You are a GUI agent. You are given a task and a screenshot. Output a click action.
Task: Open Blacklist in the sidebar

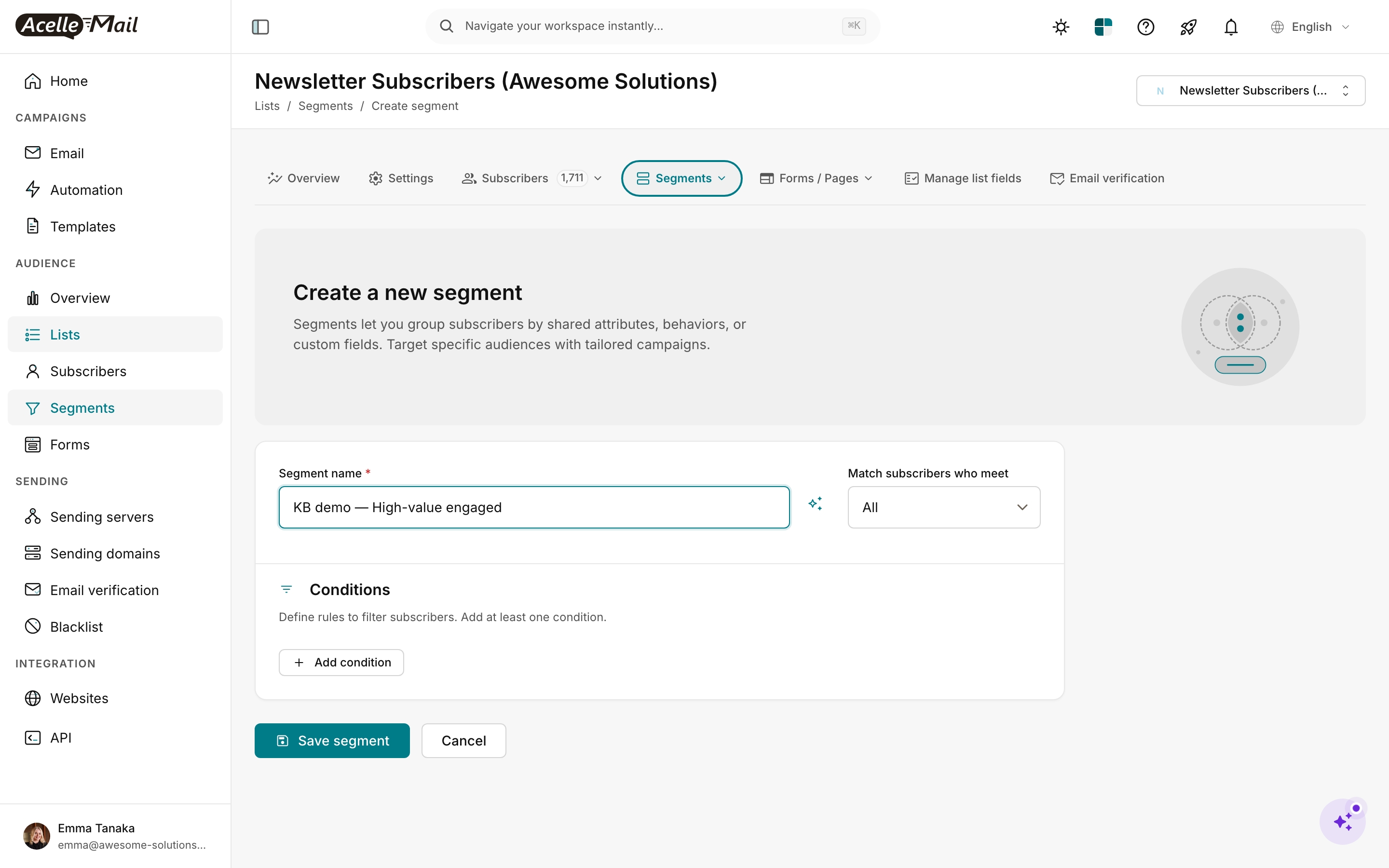(115, 627)
